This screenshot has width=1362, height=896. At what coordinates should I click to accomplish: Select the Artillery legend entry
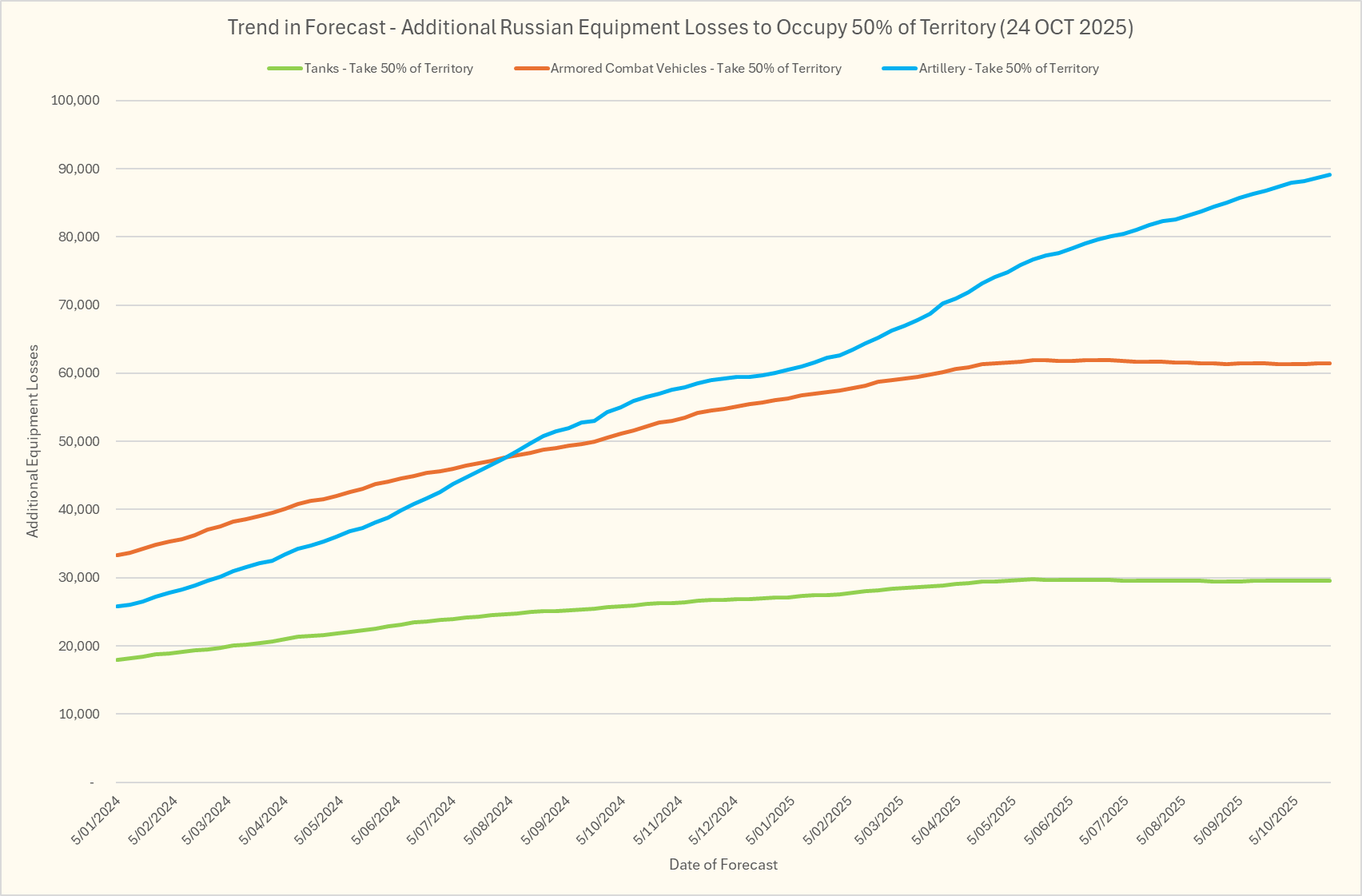1008,69
